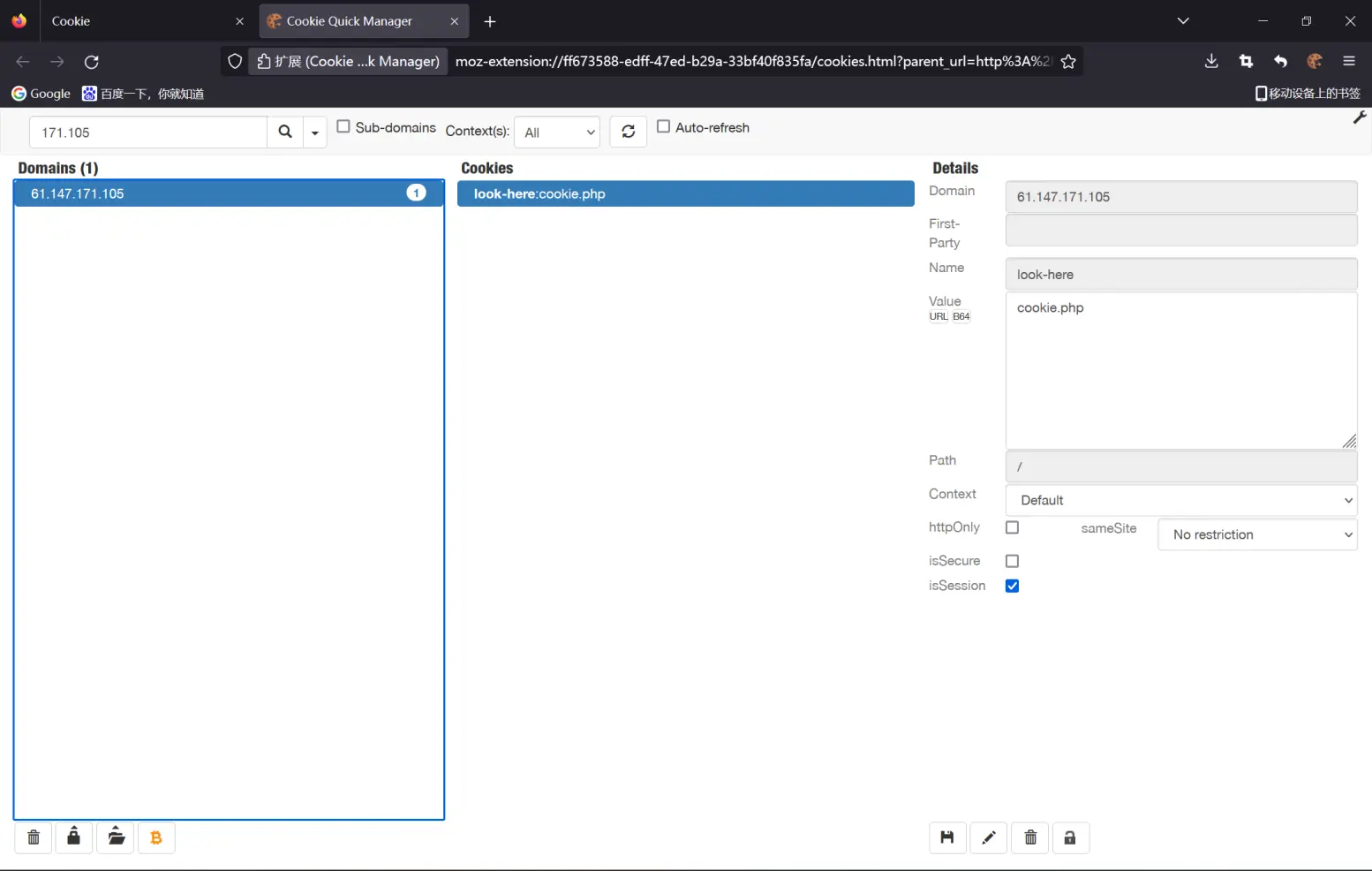Image resolution: width=1372 pixels, height=871 pixels.
Task: Protect cookie using the details lock icon
Action: 1070,837
